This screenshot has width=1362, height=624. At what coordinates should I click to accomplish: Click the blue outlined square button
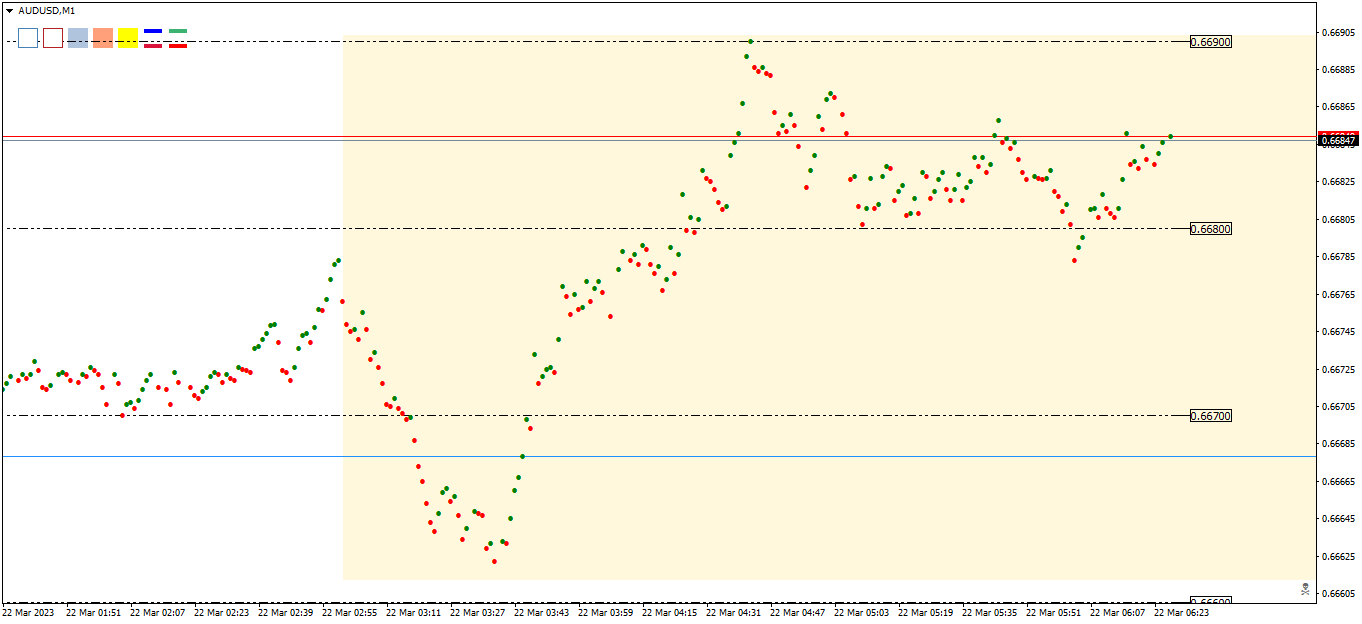(28, 38)
